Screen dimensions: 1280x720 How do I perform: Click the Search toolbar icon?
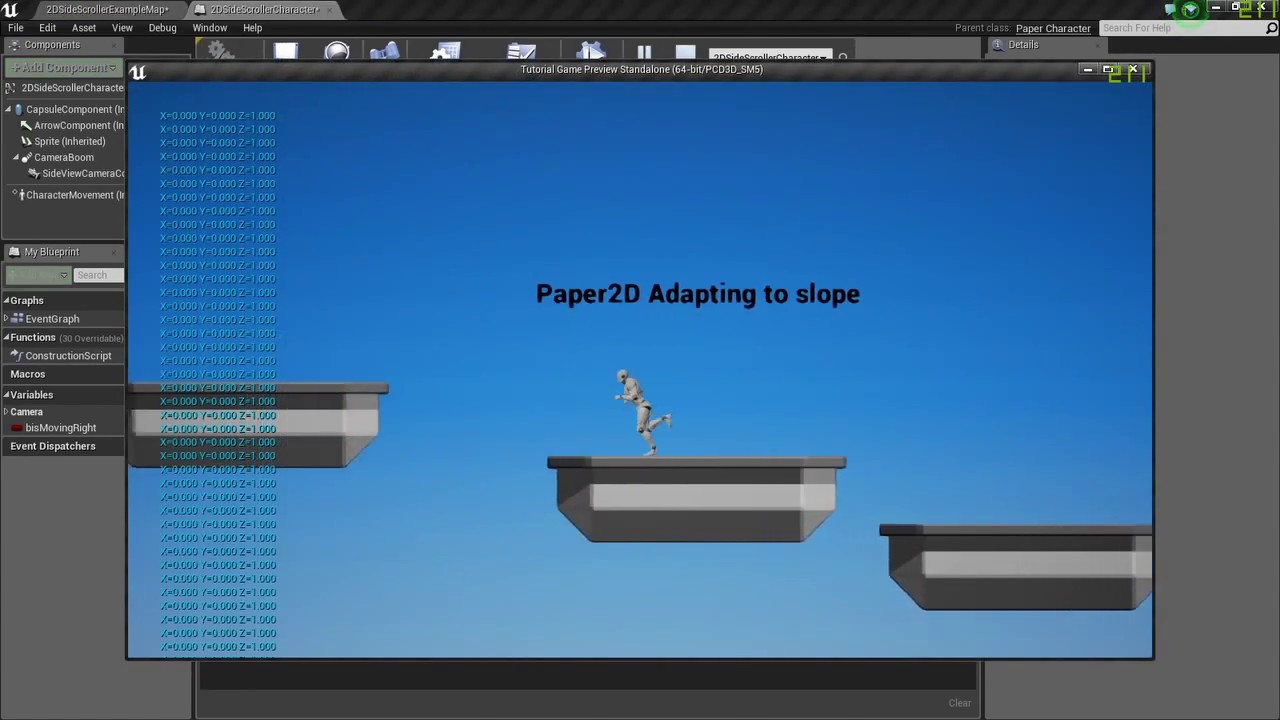coord(385,51)
